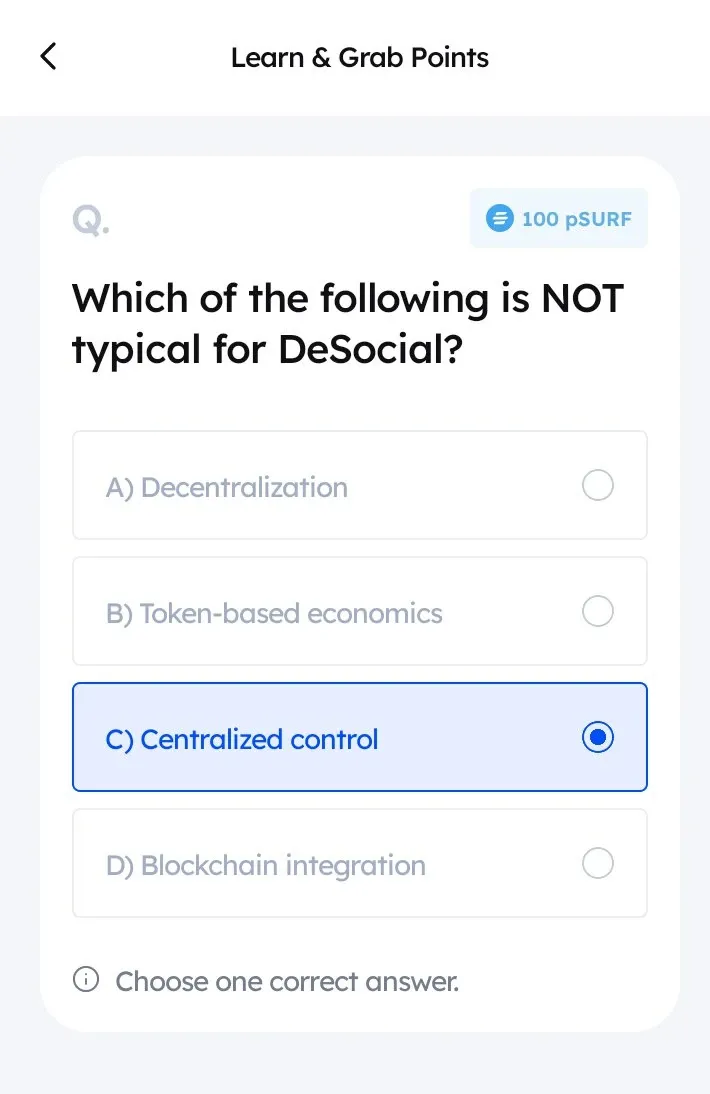The image size is (710, 1094).
Task: Select the radio button for option D
Action: 597,863
